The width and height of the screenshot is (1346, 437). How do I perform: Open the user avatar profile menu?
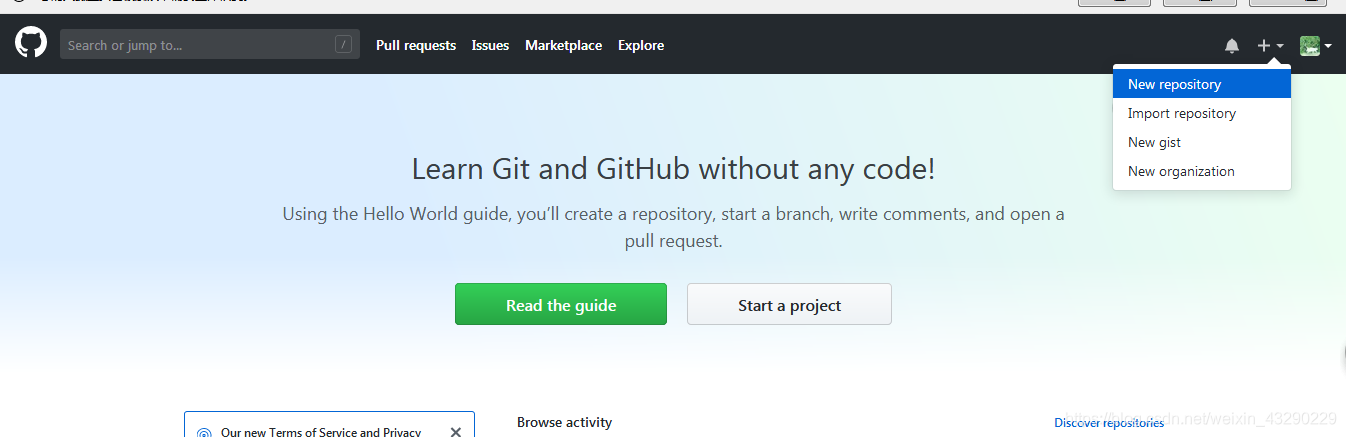point(1315,46)
